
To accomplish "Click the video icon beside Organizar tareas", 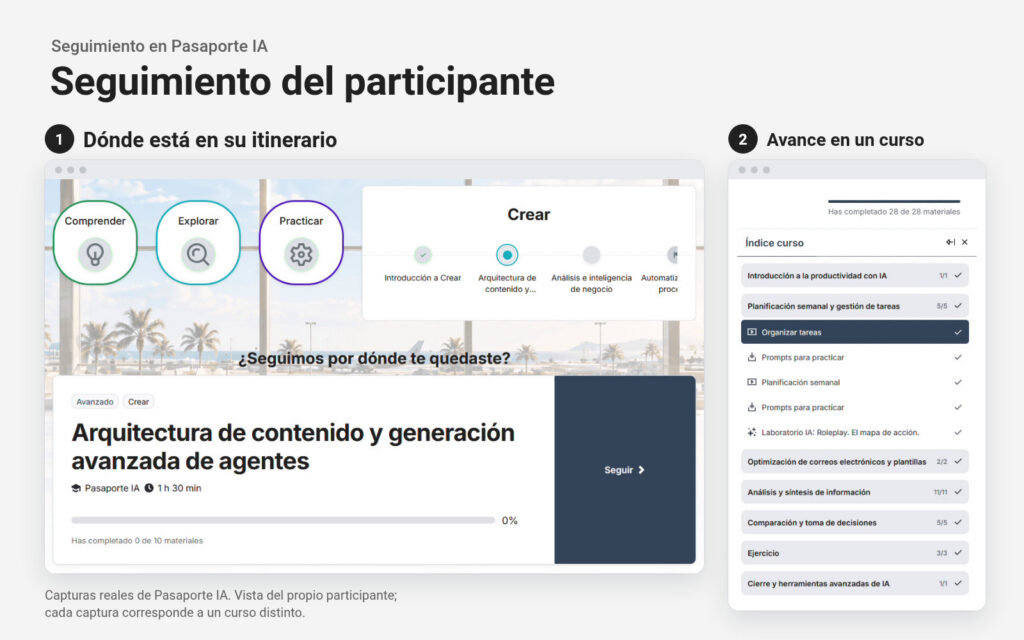I will 752,332.
